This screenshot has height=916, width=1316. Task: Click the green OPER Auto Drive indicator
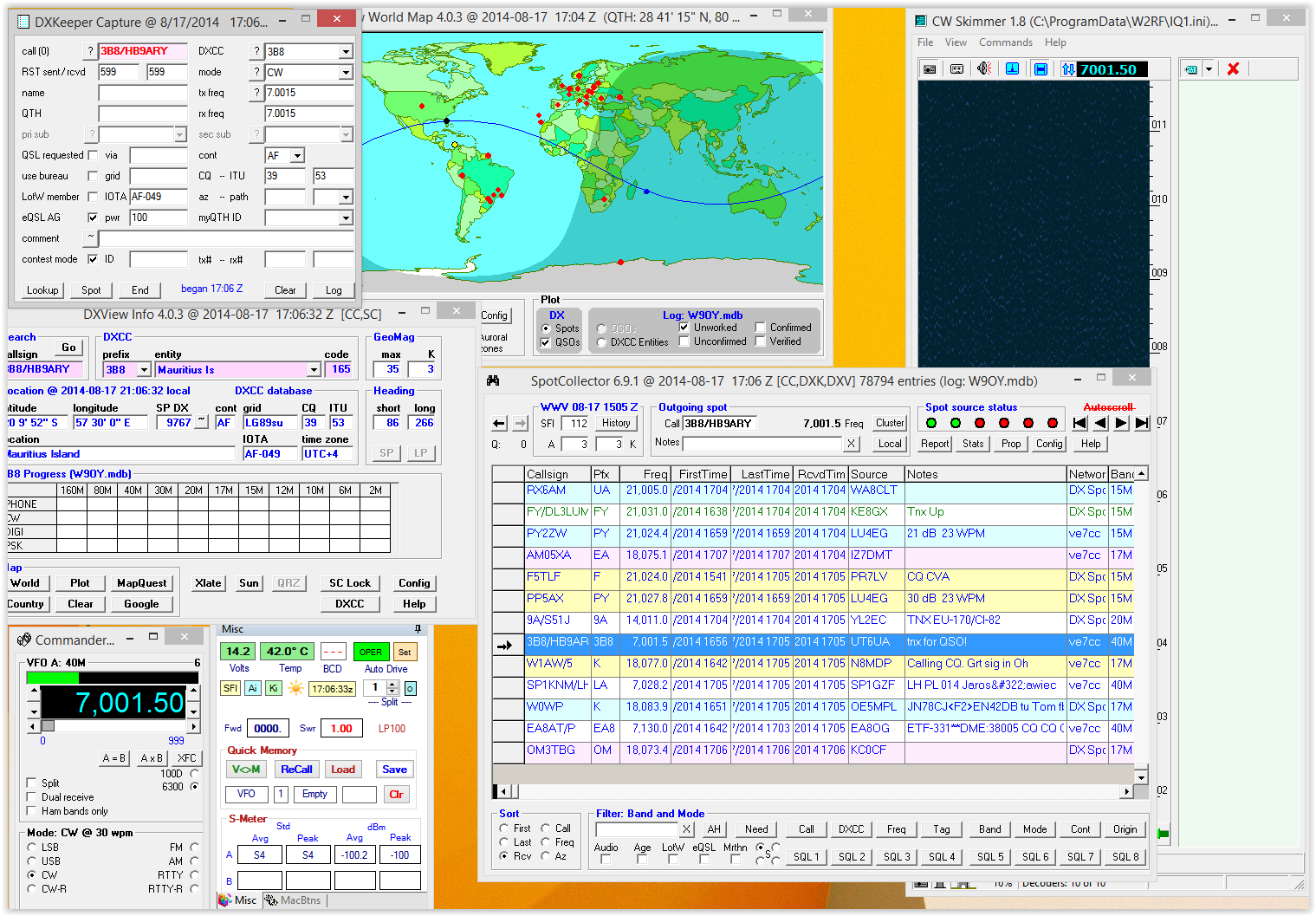pyautogui.click(x=371, y=652)
